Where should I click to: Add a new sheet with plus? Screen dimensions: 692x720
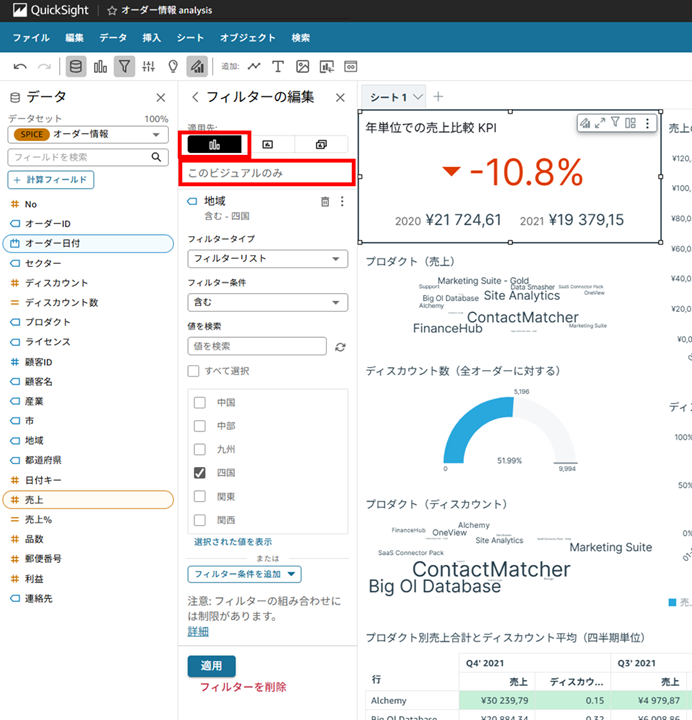pyautogui.click(x=438, y=96)
